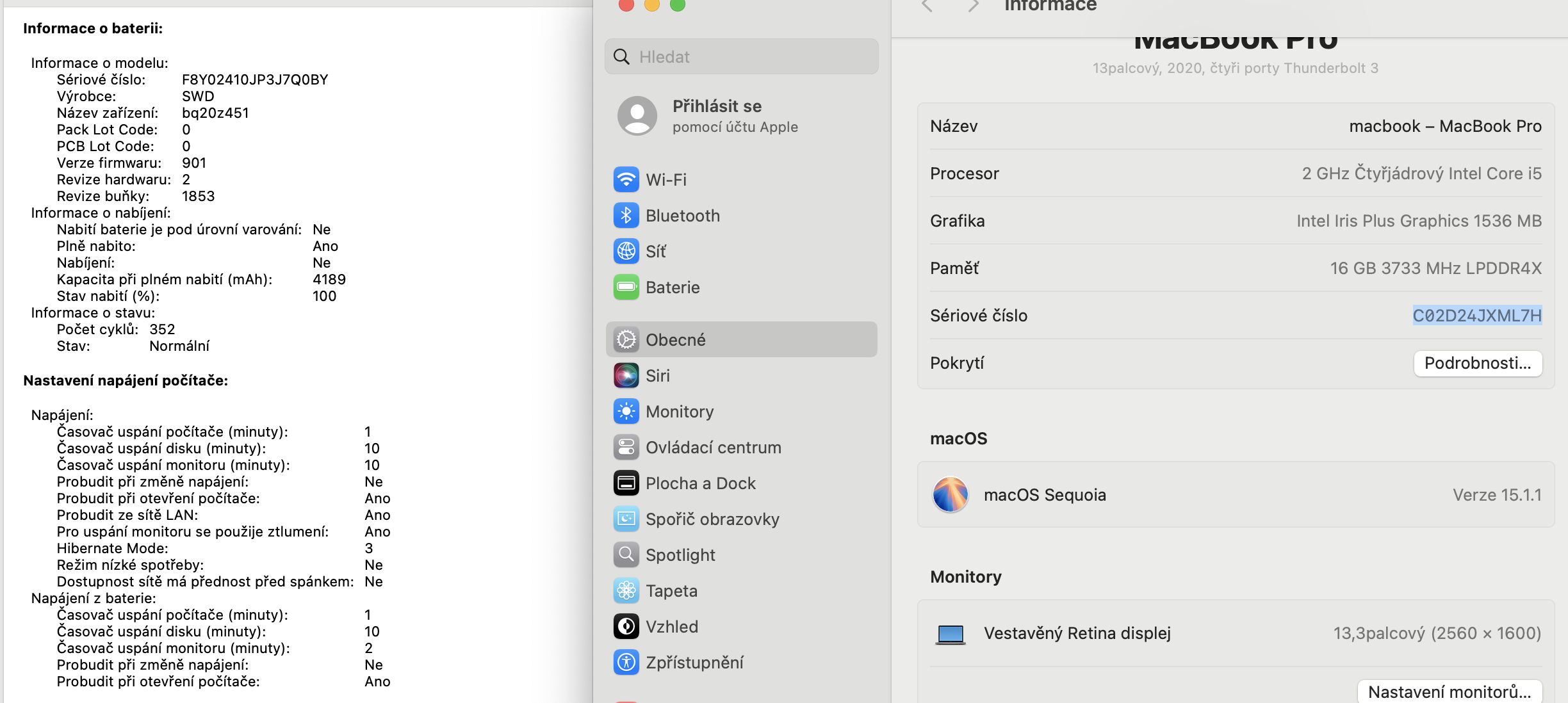Open Zpřístupnění accessibility icon
Viewport: 1568px width, 703px height.
tap(626, 663)
